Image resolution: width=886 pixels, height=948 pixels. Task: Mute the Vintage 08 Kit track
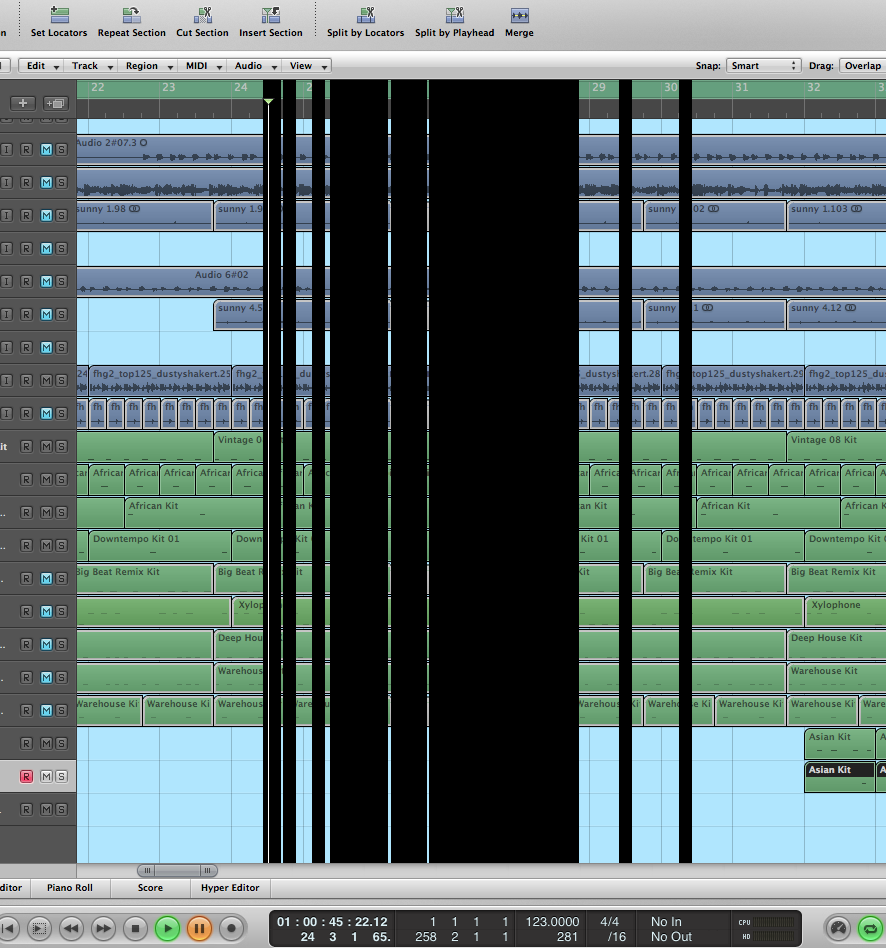click(x=47, y=446)
